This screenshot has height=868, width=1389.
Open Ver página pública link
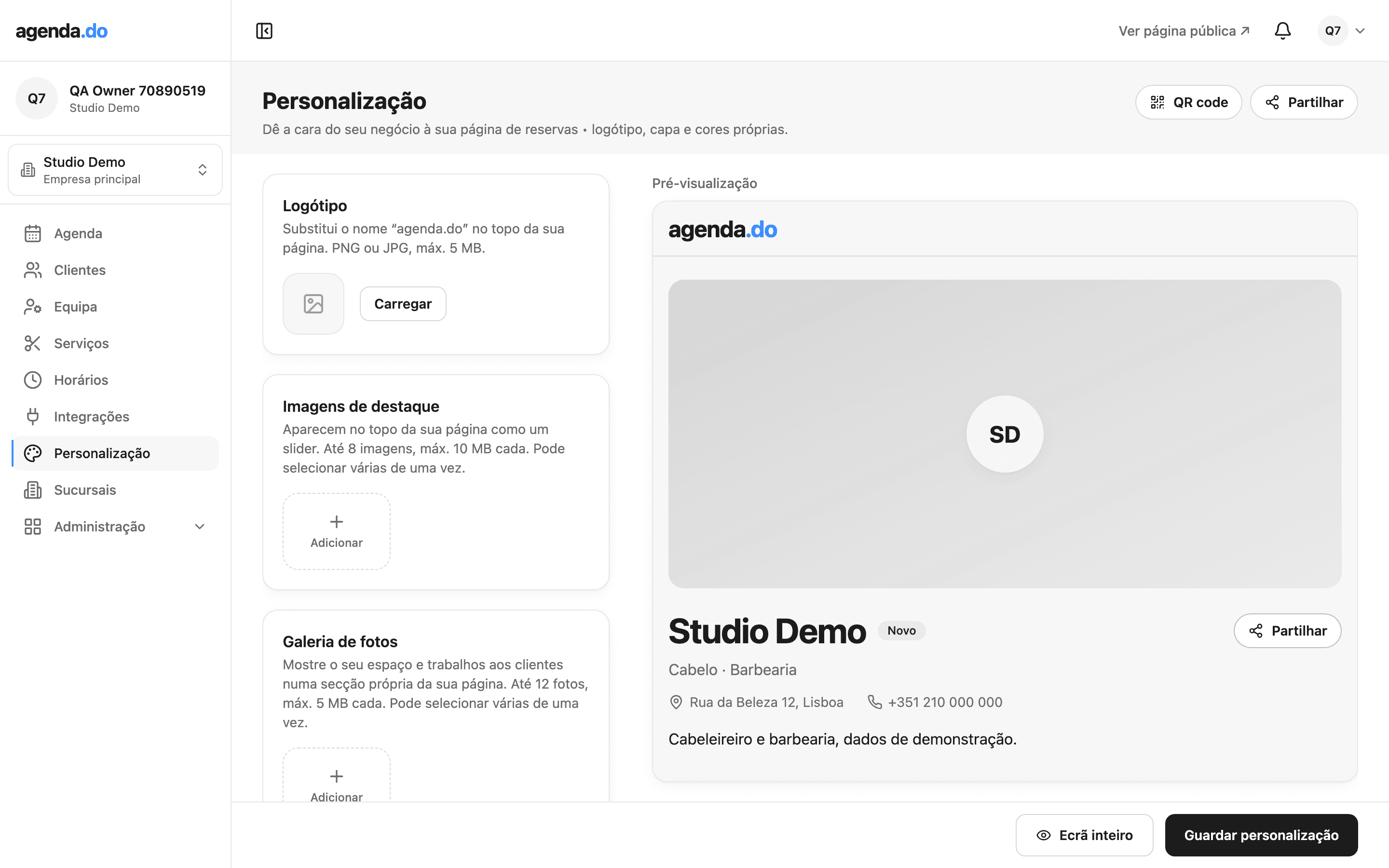point(1184,30)
